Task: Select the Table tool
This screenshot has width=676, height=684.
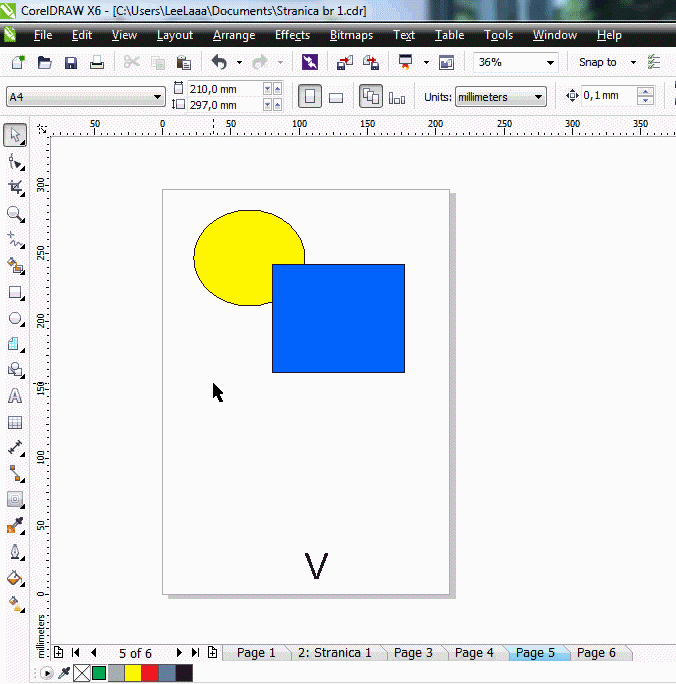Action: (15, 422)
